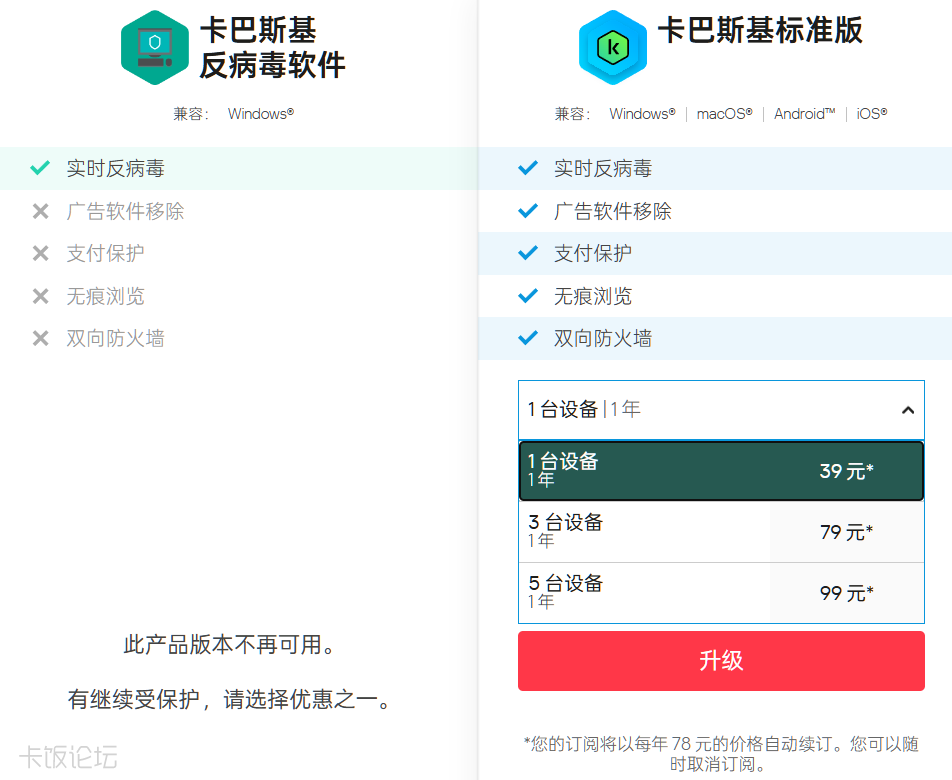The width and height of the screenshot is (952, 780).
Task: Click the 卡巴斯基 反病毒软件 product title
Action: pos(273,47)
